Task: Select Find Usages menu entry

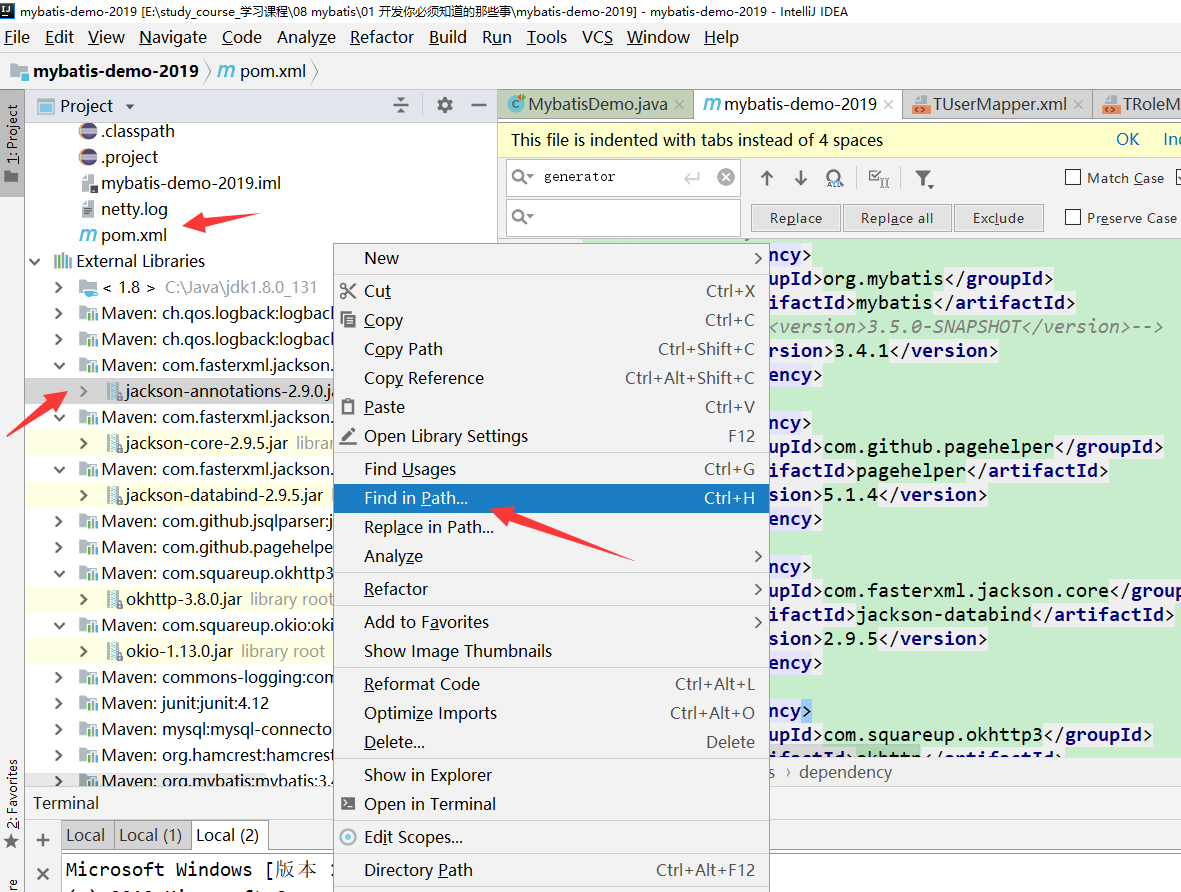Action: 551,469
